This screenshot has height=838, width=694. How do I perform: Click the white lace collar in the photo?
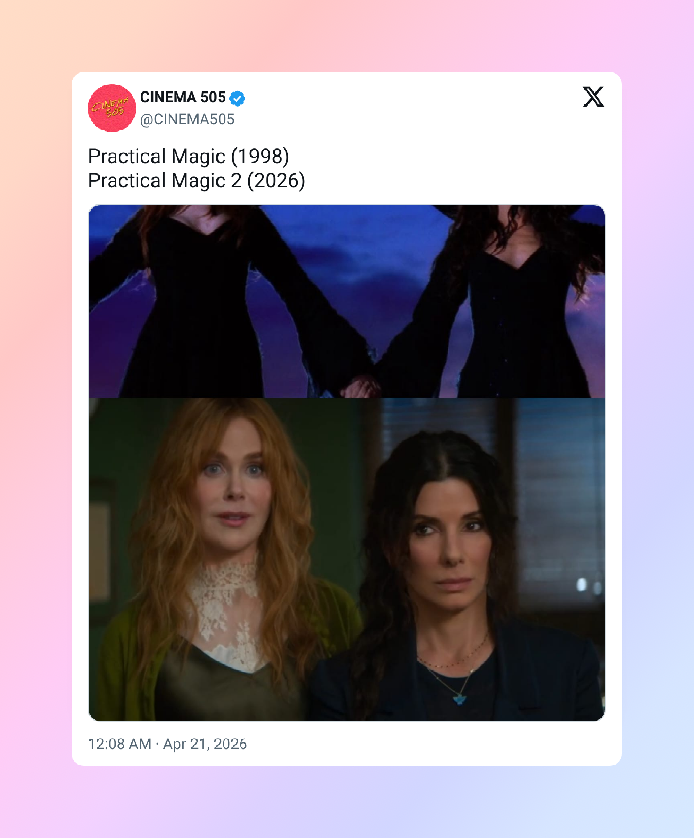pos(225,607)
